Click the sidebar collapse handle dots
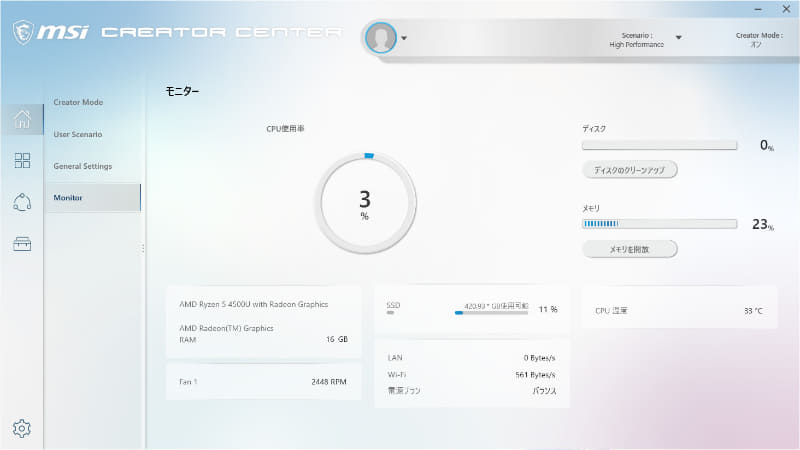This screenshot has height=450, width=800. click(x=143, y=248)
